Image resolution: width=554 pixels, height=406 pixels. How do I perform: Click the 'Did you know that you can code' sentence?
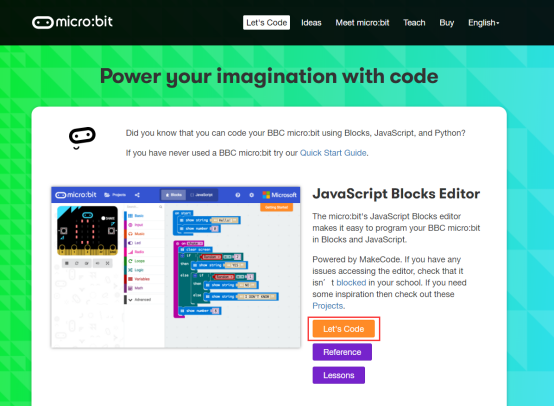pos(295,133)
